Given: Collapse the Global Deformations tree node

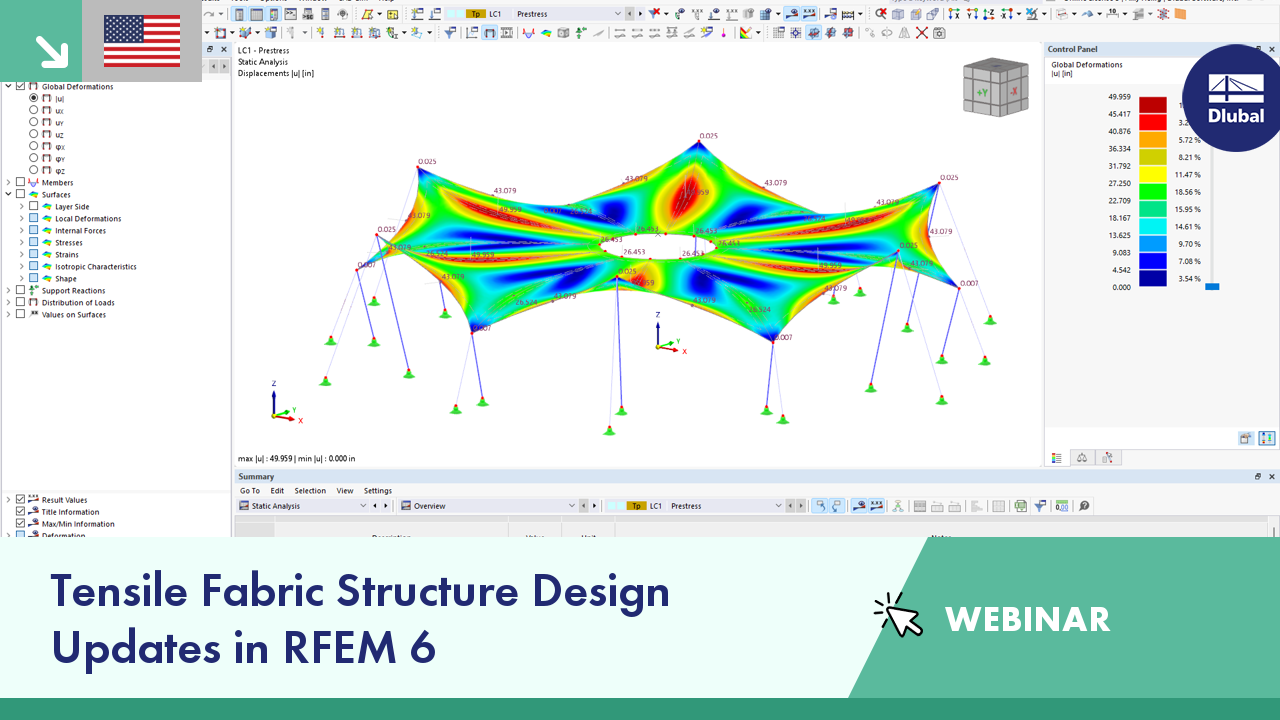Looking at the screenshot, I should coord(8,87).
